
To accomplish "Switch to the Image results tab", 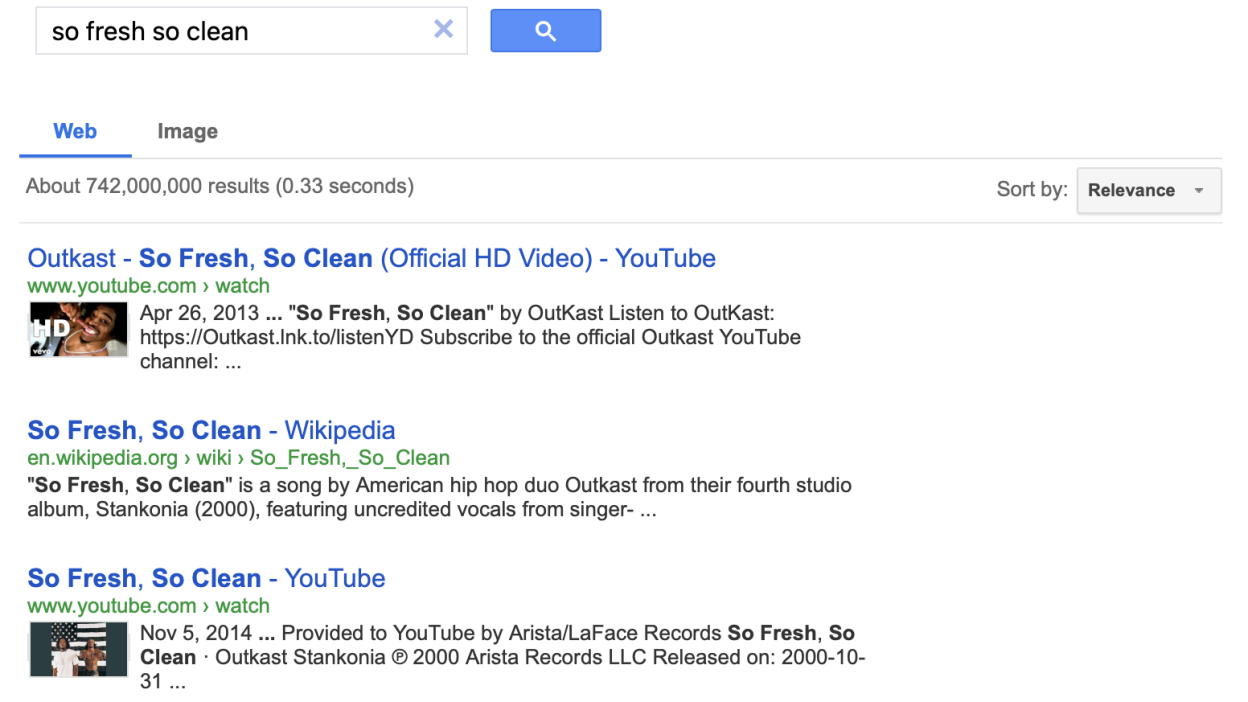I will coord(187,132).
